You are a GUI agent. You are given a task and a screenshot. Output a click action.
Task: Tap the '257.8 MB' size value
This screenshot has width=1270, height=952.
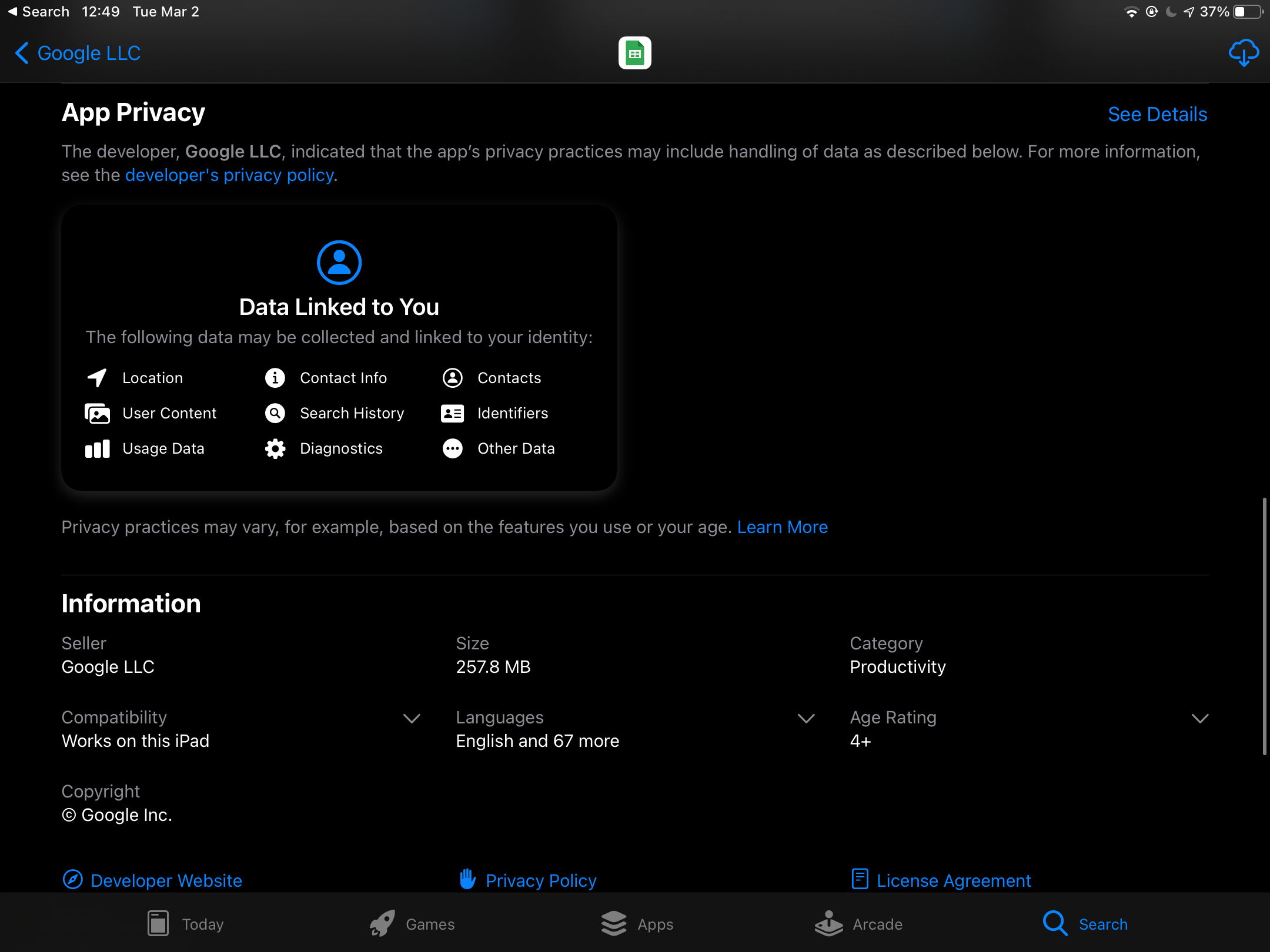tap(493, 667)
